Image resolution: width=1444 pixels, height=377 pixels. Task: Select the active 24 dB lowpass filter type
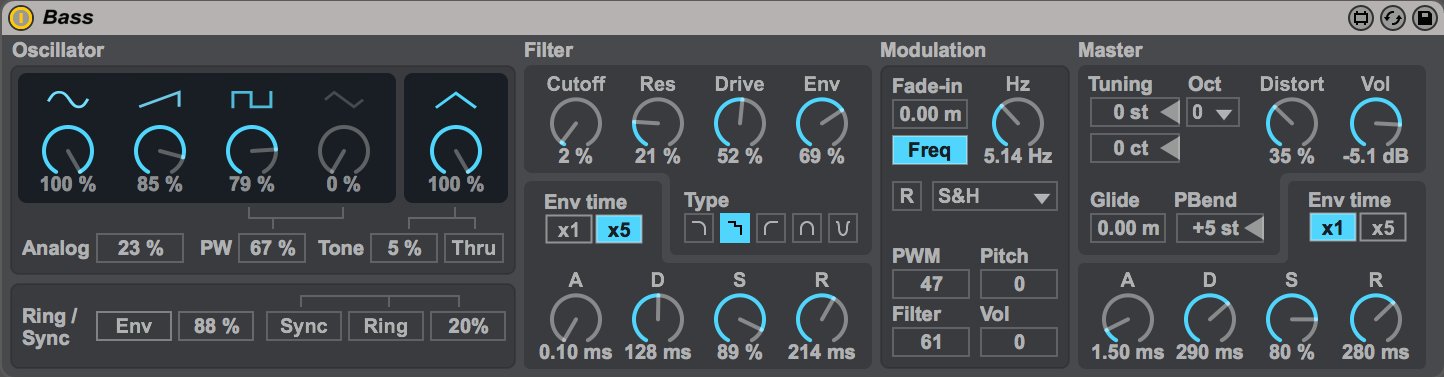(x=735, y=229)
